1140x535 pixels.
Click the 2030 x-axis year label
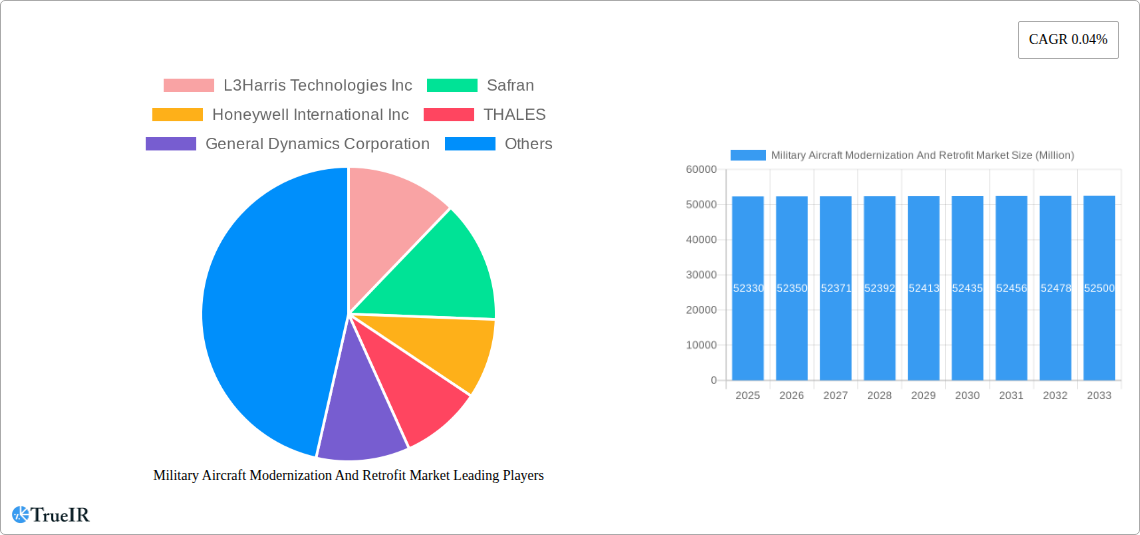[968, 395]
